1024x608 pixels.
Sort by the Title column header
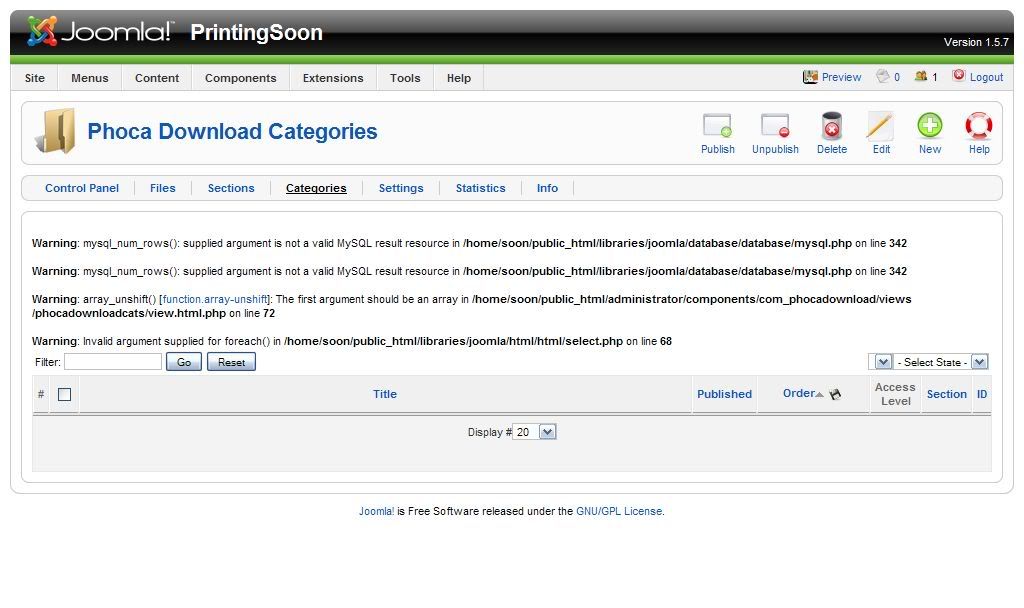click(x=385, y=394)
